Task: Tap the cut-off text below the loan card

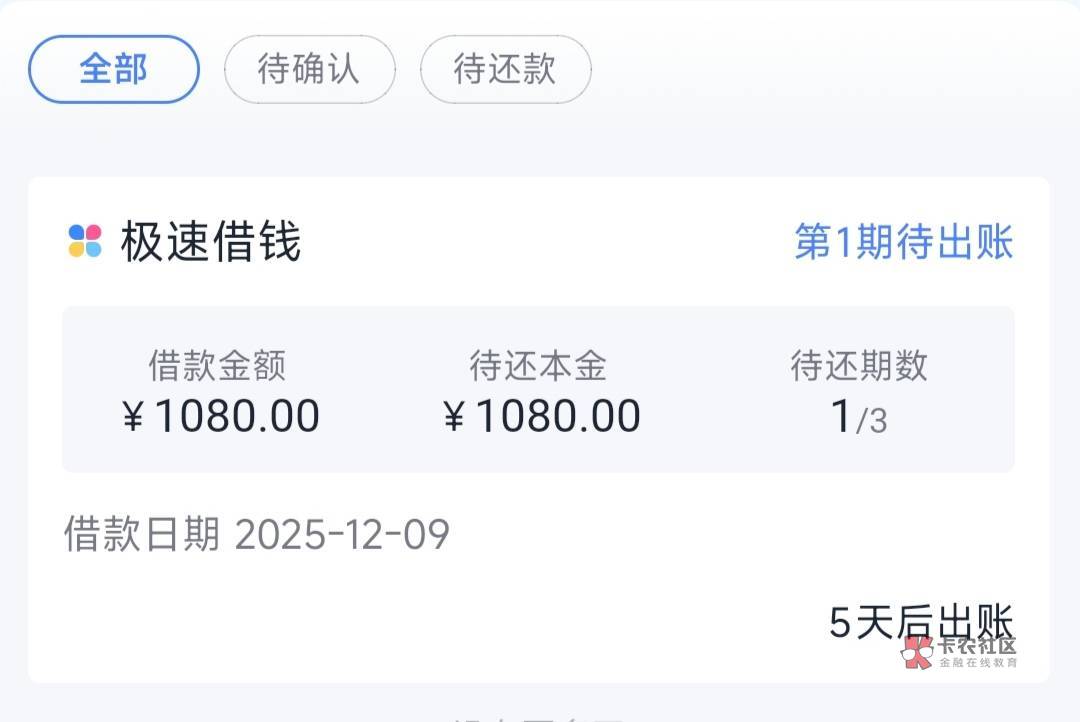Action: pyautogui.click(x=540, y=716)
